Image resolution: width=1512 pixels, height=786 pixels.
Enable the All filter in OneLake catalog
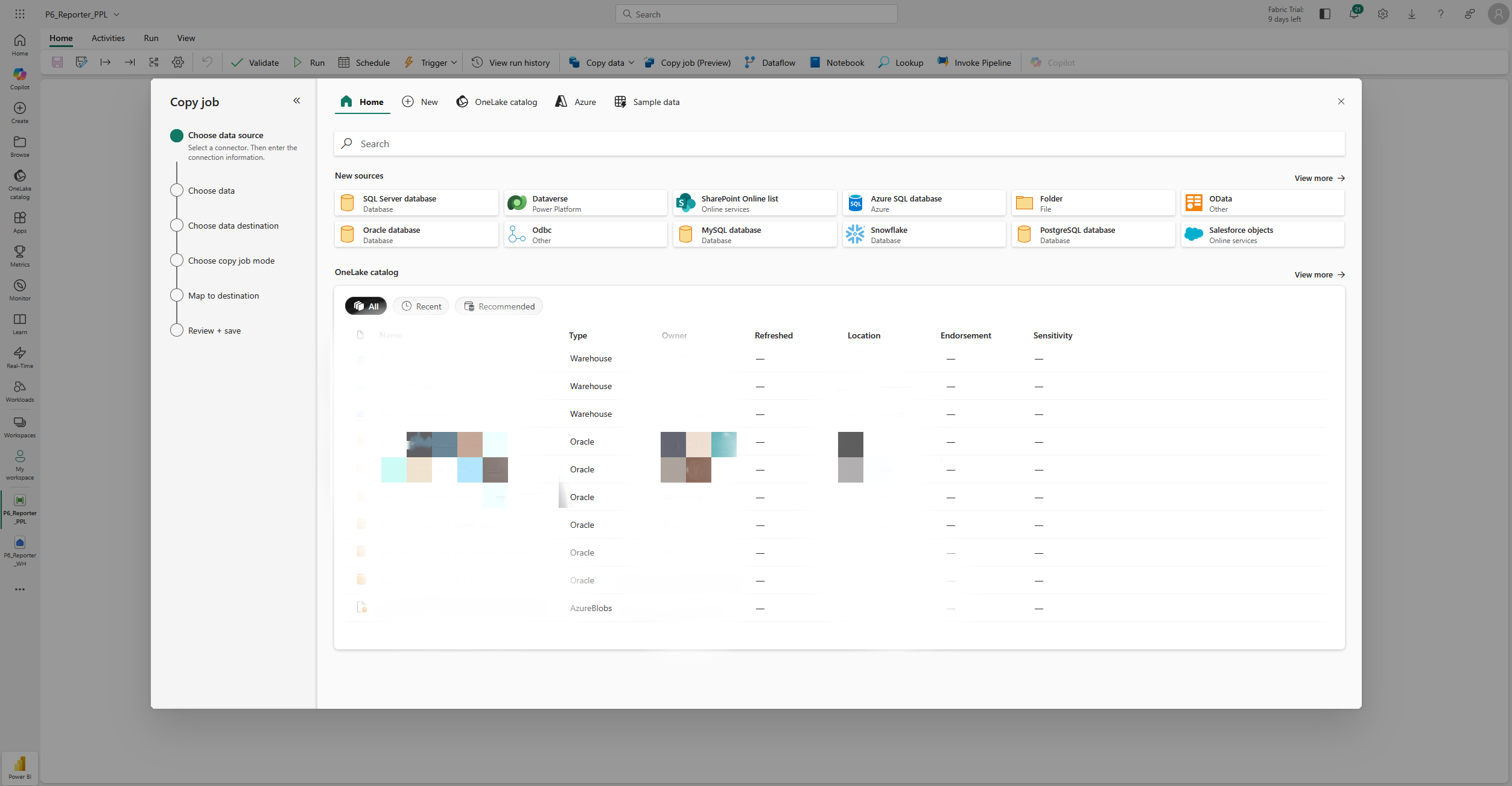(x=366, y=306)
